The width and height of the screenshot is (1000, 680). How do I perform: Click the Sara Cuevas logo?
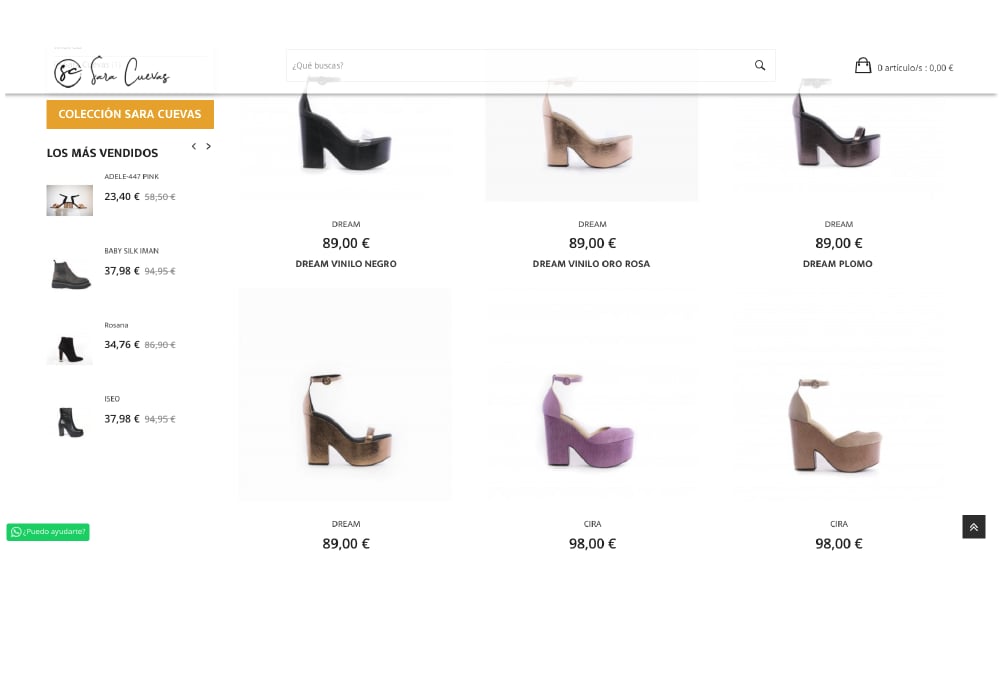pos(112,72)
